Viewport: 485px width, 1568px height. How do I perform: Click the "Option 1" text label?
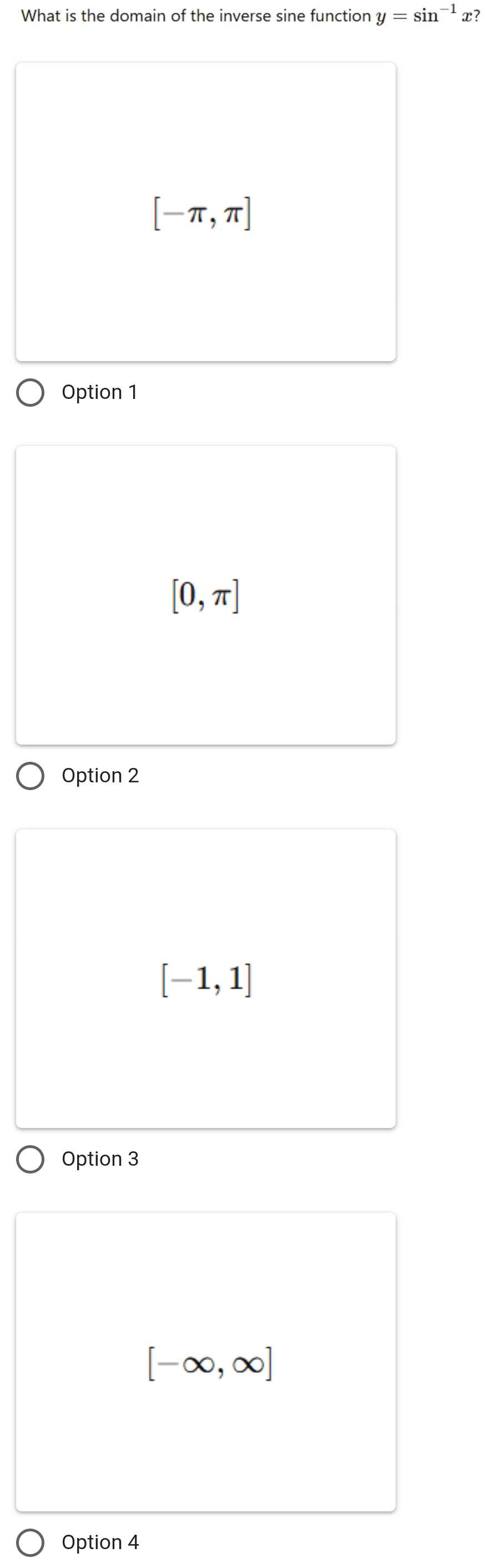pyautogui.click(x=100, y=392)
